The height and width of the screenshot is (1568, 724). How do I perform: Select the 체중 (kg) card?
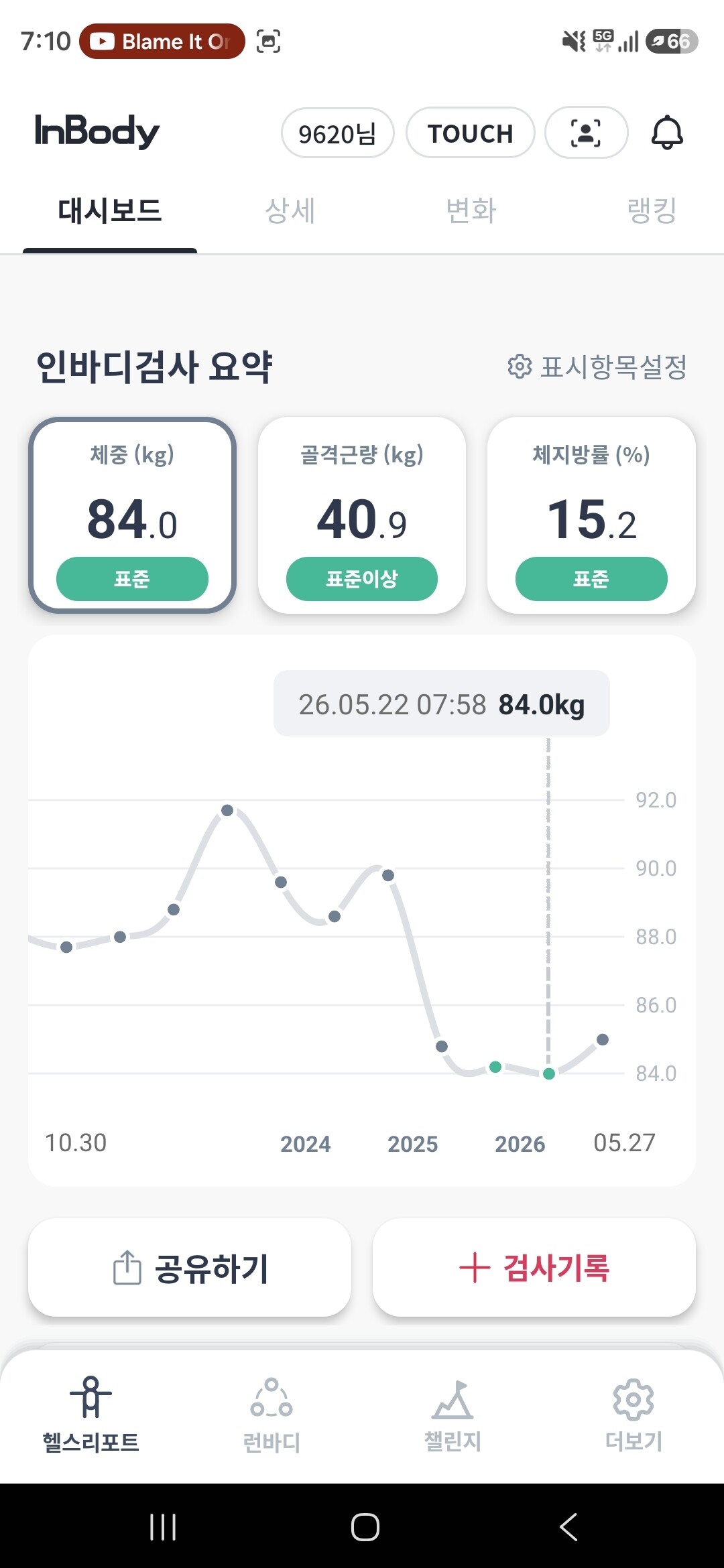[x=132, y=515]
